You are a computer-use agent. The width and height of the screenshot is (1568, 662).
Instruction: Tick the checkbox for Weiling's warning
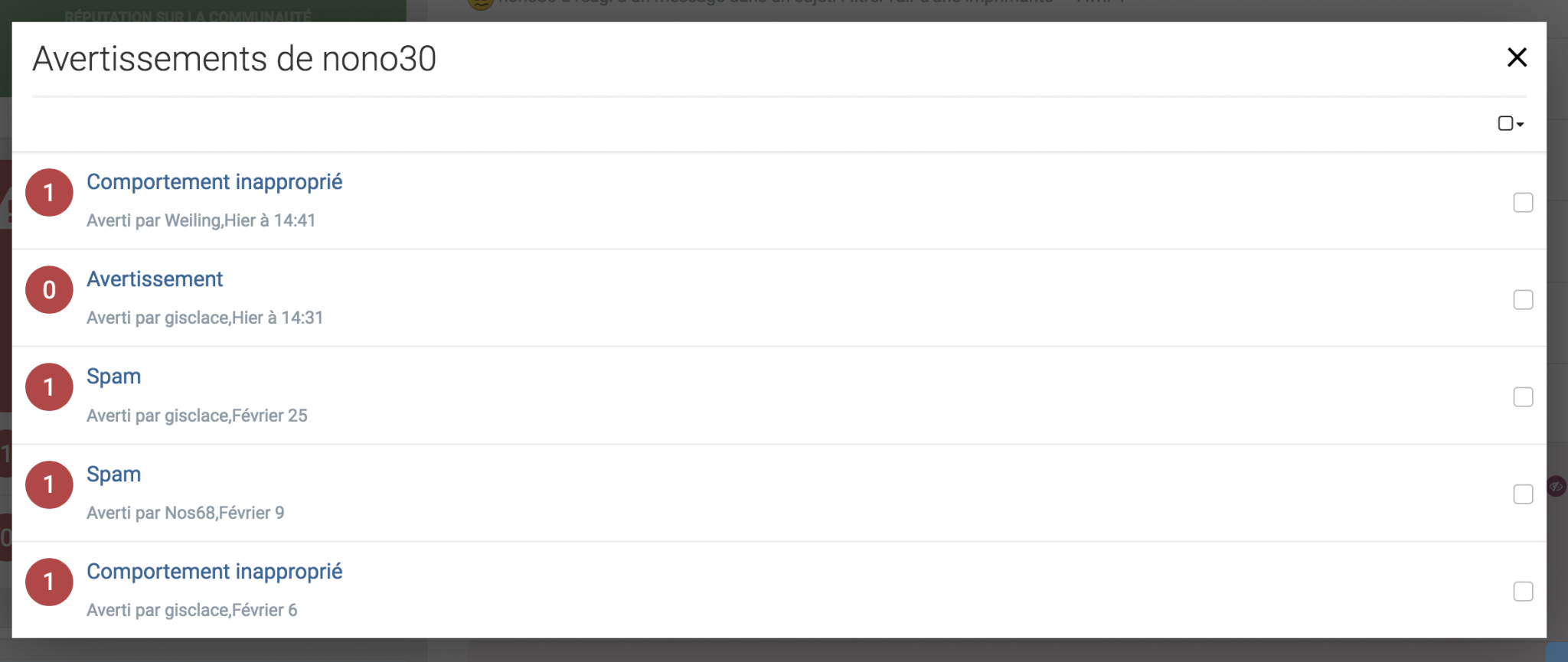coord(1523,203)
